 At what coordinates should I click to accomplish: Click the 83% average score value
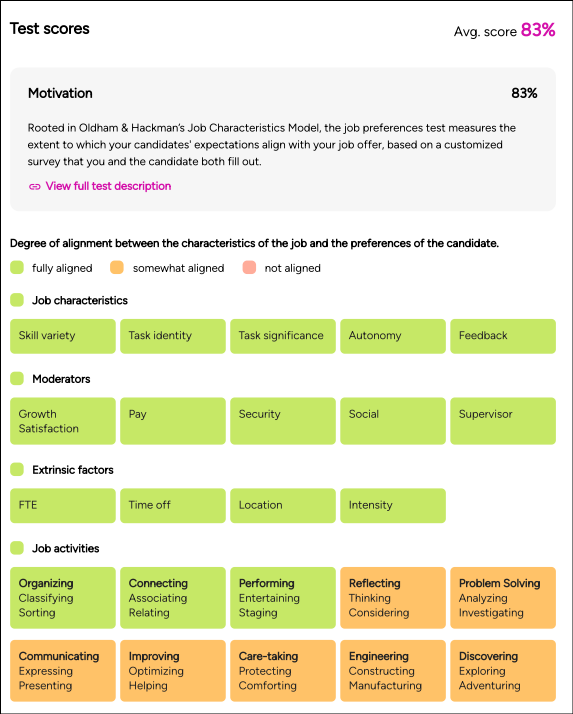point(538,30)
